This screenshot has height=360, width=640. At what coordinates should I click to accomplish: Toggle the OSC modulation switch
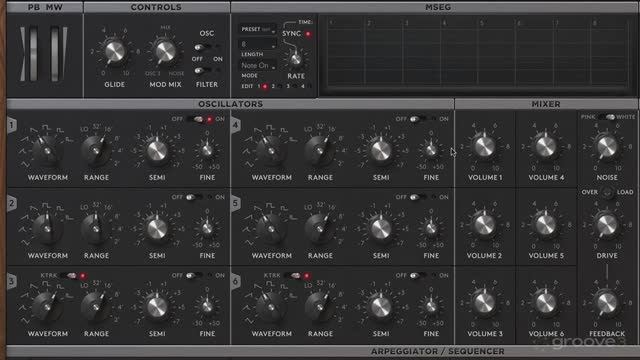207,47
